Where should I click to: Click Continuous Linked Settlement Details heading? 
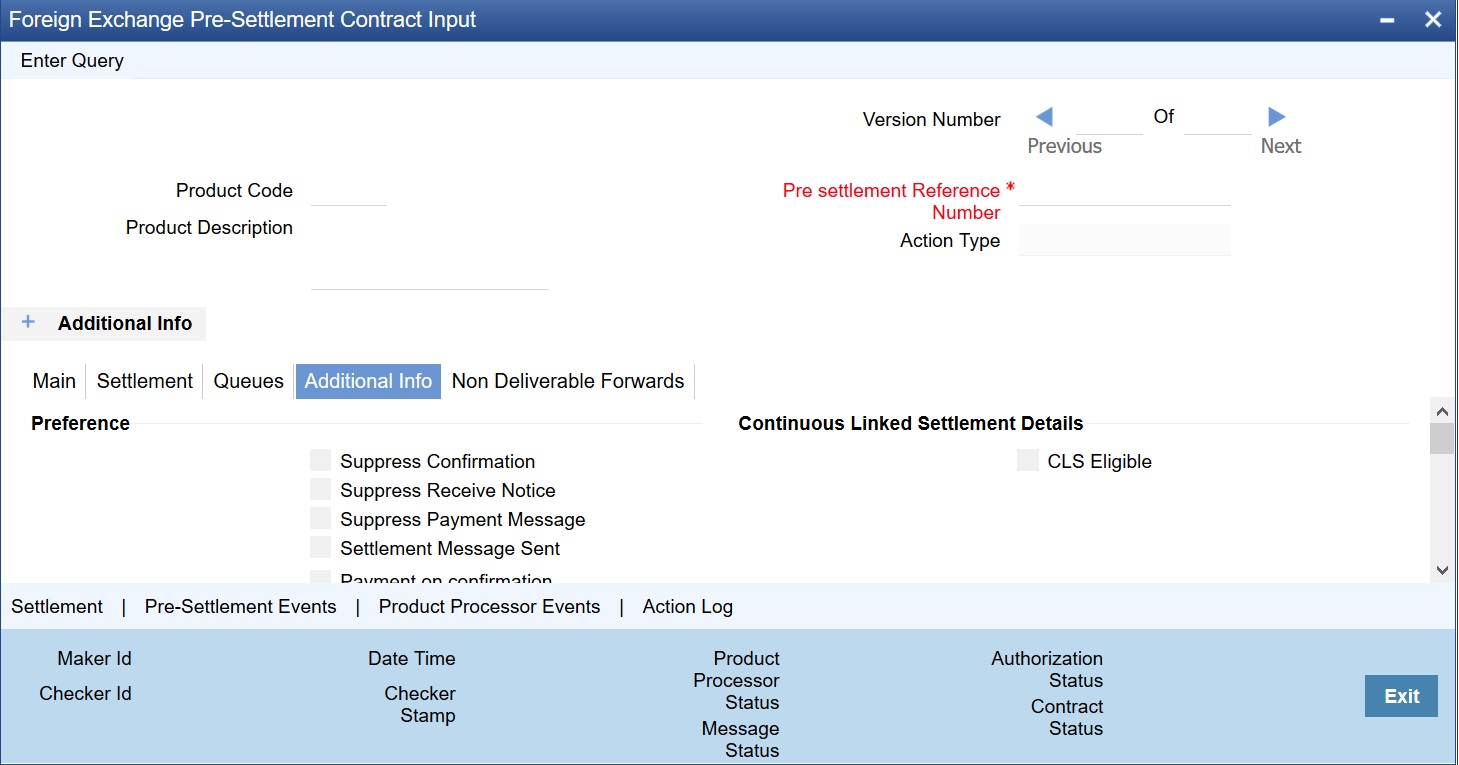coord(911,423)
